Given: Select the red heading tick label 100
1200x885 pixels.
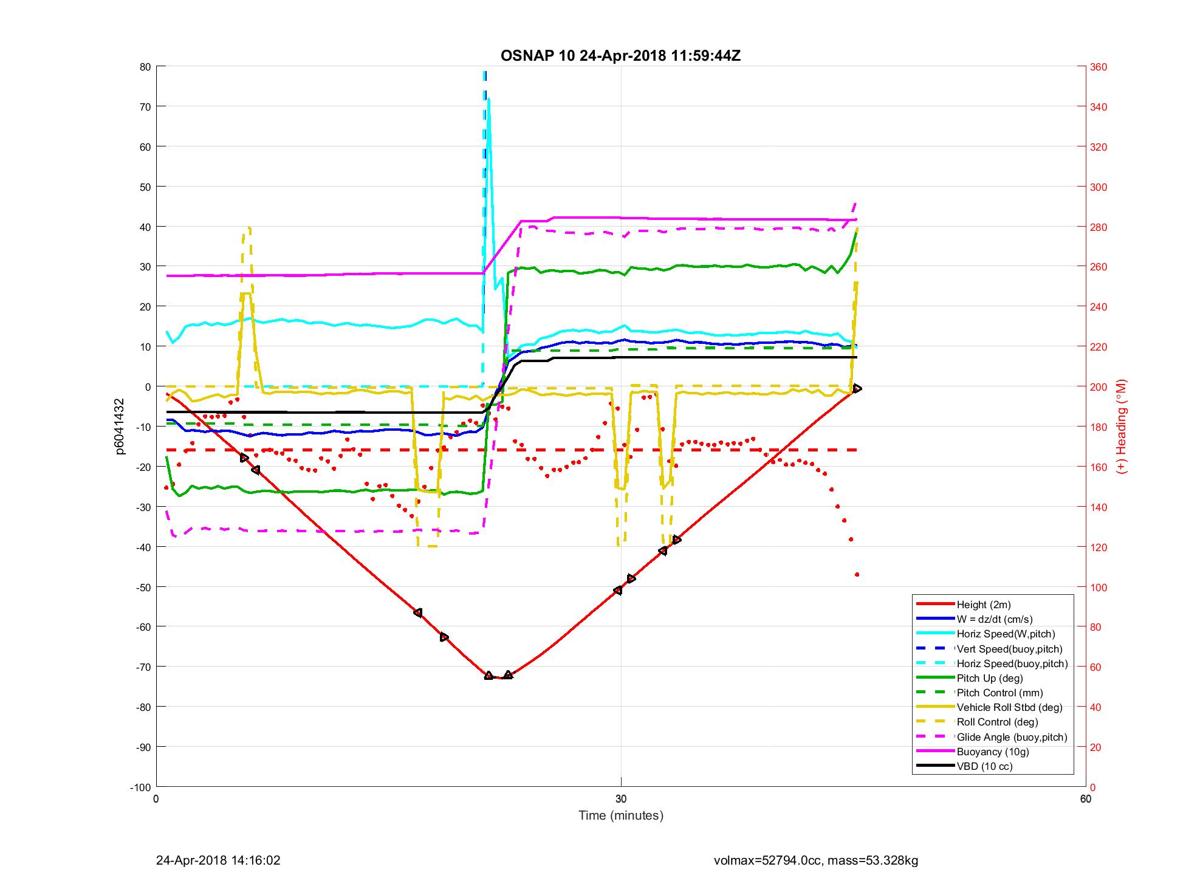Looking at the screenshot, I should point(1100,587).
